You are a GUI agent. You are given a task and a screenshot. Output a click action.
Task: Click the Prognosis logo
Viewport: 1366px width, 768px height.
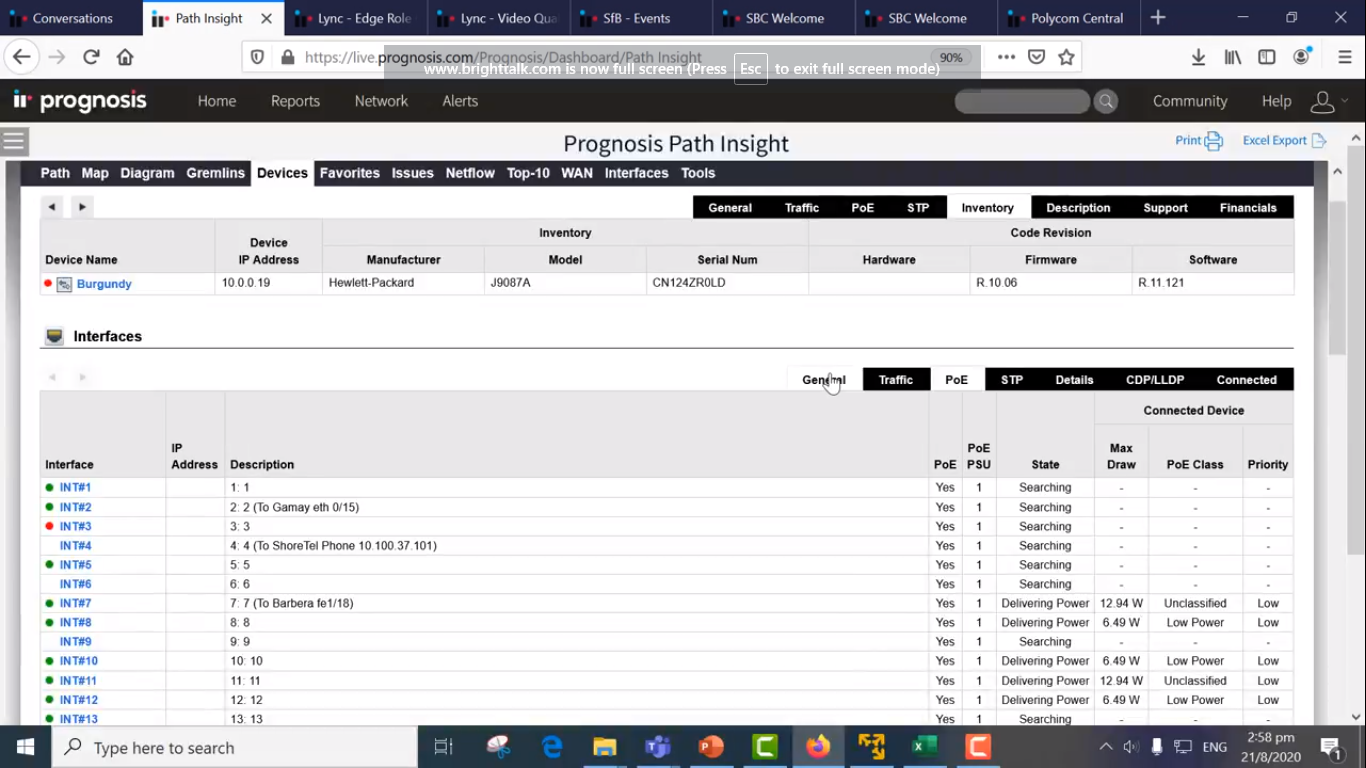click(80, 101)
